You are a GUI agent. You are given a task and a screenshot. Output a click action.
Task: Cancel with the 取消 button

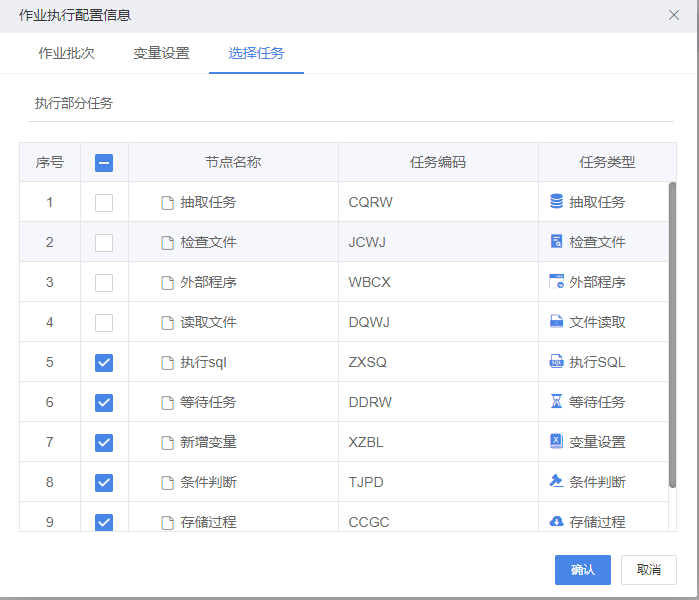point(649,570)
